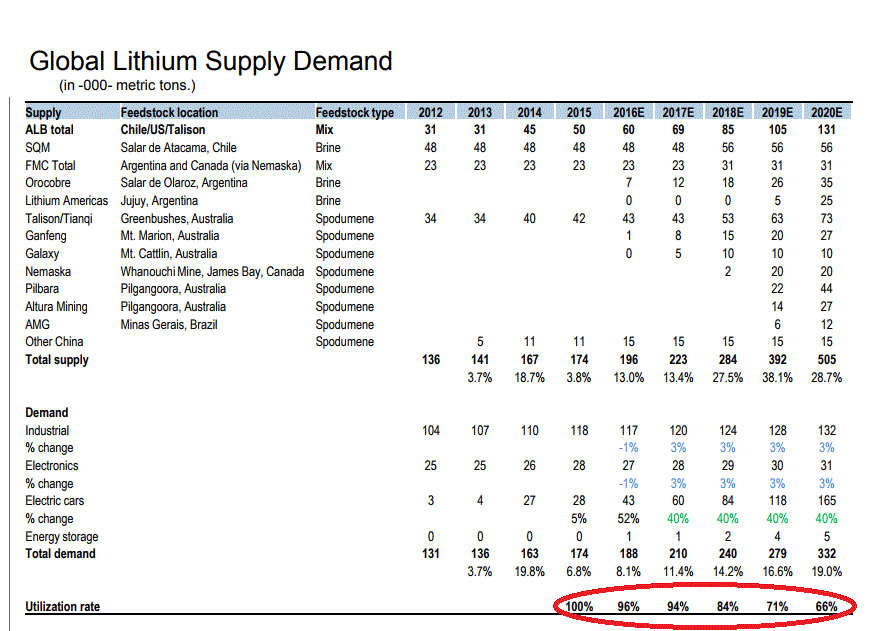Select 'Greenbushes, Australia' cell
Screen dimensions: 878x631
point(177,219)
